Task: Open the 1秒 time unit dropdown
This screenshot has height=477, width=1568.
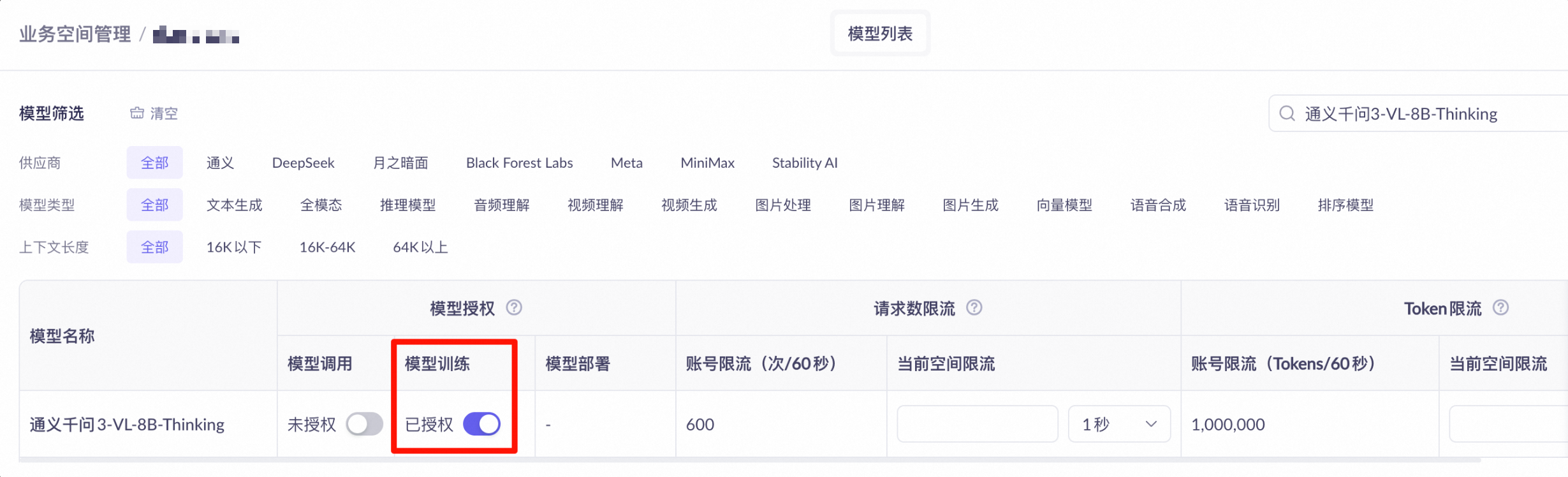Action: point(1119,424)
